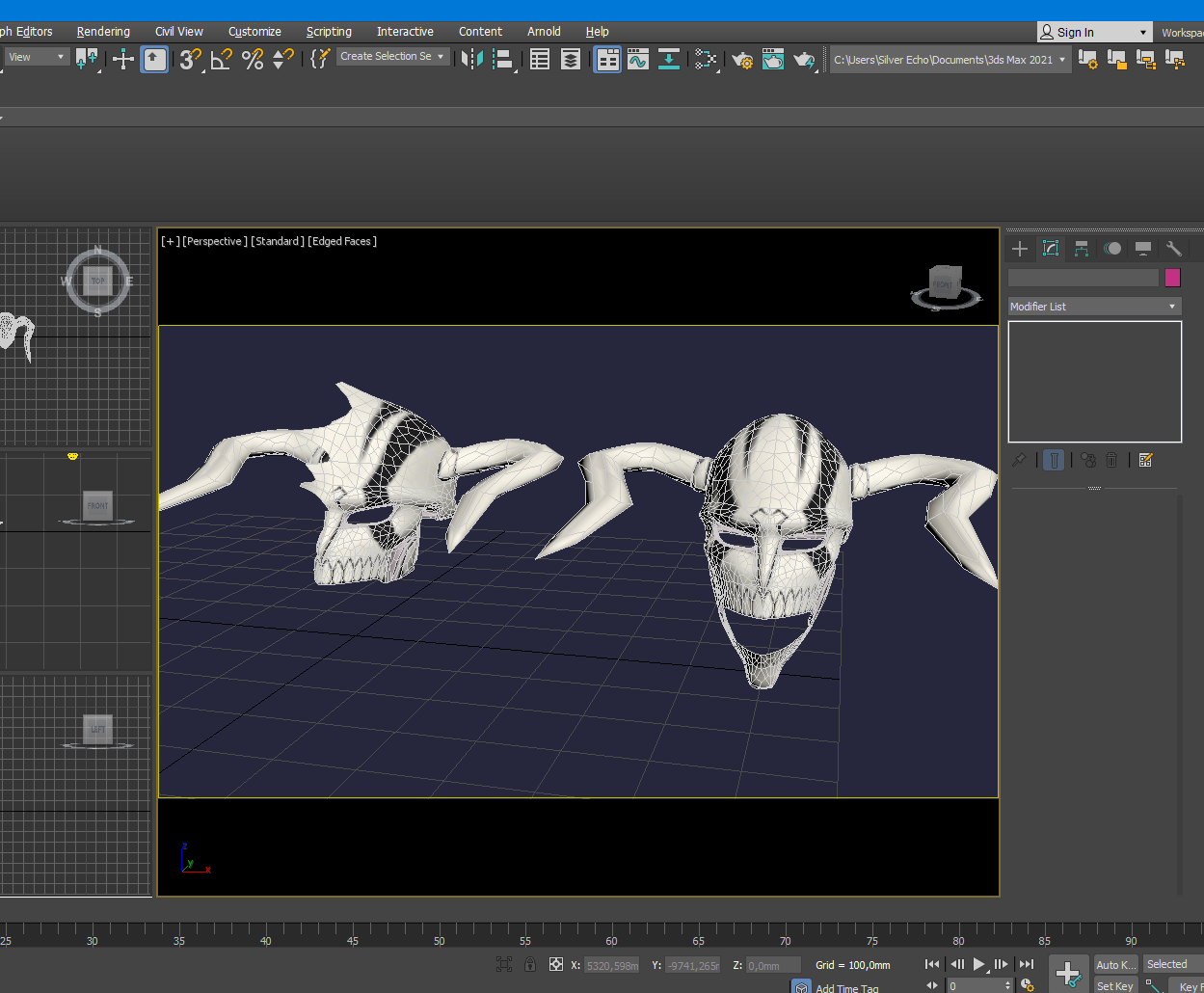Open the Curve Editor
Image resolution: width=1204 pixels, height=993 pixels.
point(637,59)
